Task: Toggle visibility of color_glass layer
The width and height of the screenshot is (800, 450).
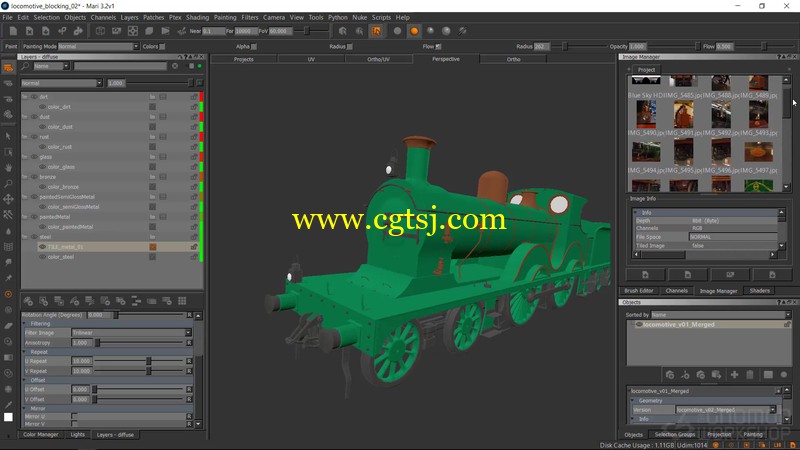Action: pyautogui.click(x=42, y=167)
